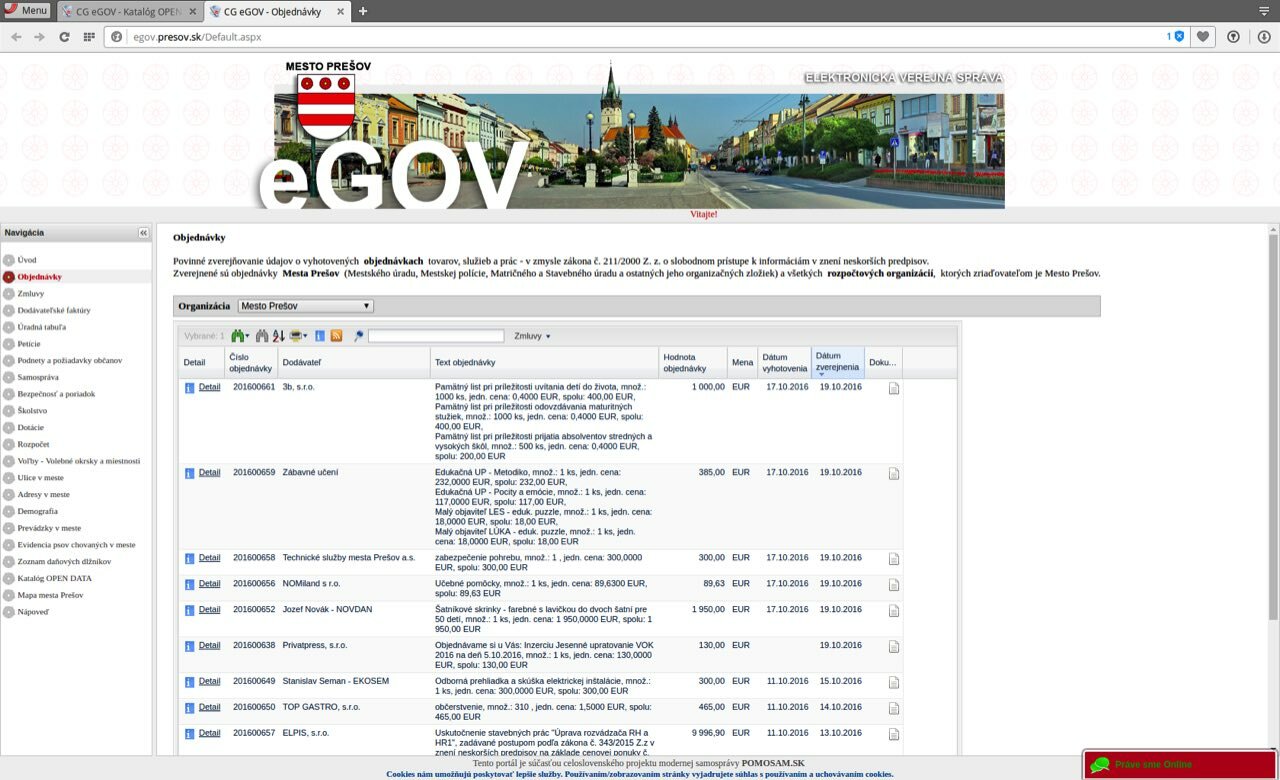Click the RSS feed icon in toolbar
Viewport: 1280px width, 780px height.
coord(337,336)
